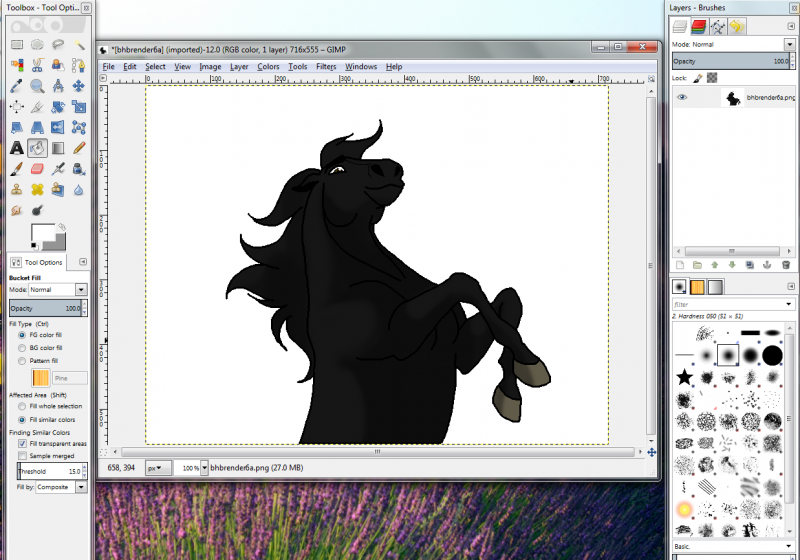Open the Filters menu

pyautogui.click(x=326, y=66)
